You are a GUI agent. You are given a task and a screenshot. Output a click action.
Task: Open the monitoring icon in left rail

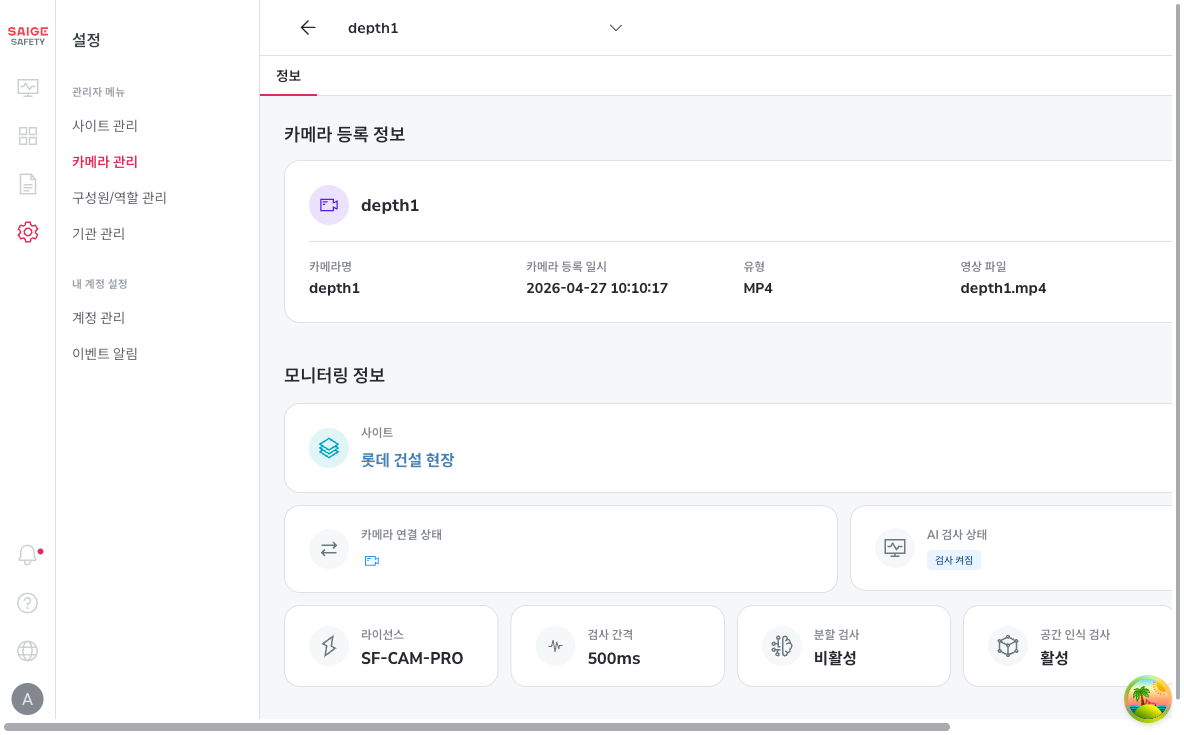(28, 88)
